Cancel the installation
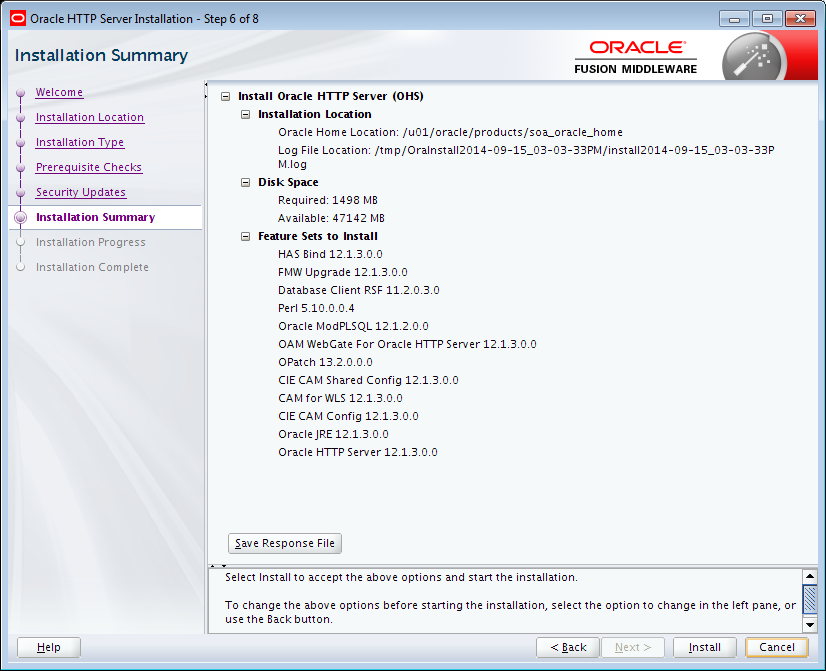This screenshot has height=671, width=826. point(776,647)
